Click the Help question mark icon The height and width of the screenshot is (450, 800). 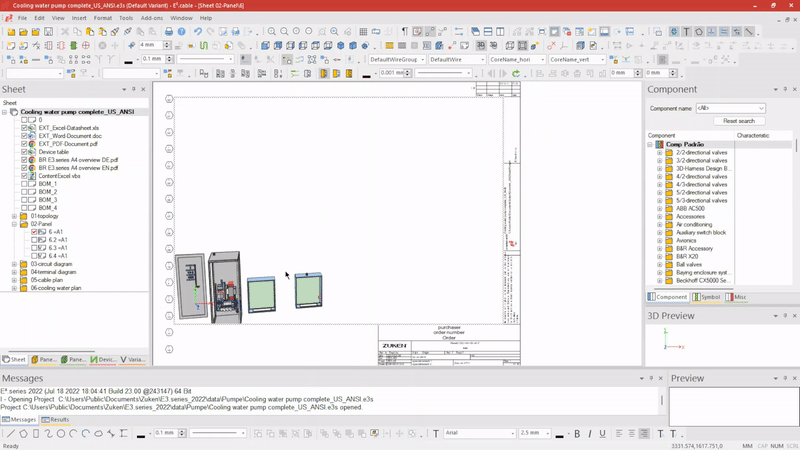pos(181,32)
